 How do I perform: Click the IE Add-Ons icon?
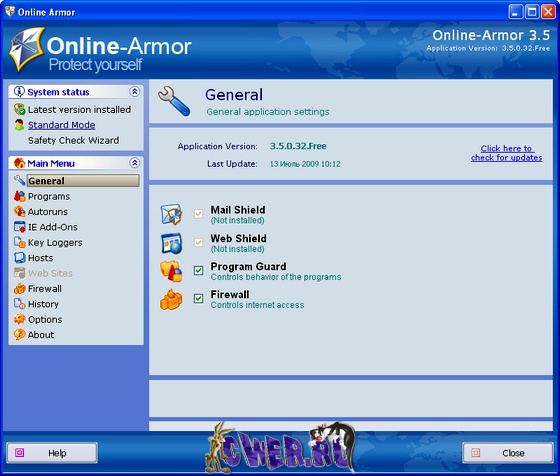[19, 227]
